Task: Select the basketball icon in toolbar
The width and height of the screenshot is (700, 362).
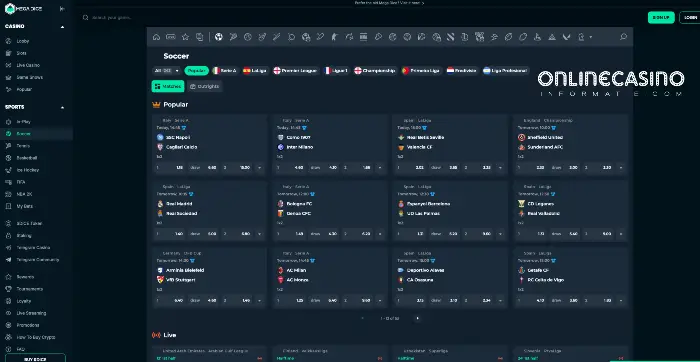Action: [x=248, y=37]
